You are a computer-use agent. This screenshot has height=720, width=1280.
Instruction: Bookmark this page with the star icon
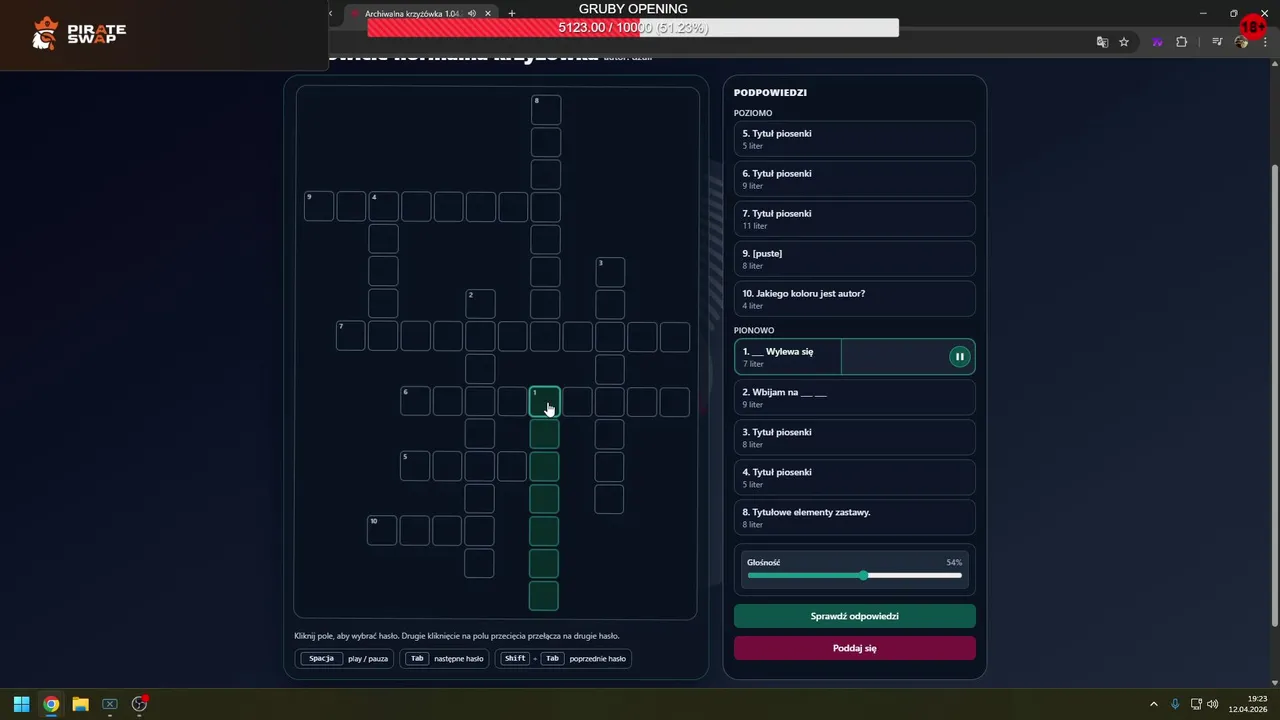click(x=1124, y=42)
